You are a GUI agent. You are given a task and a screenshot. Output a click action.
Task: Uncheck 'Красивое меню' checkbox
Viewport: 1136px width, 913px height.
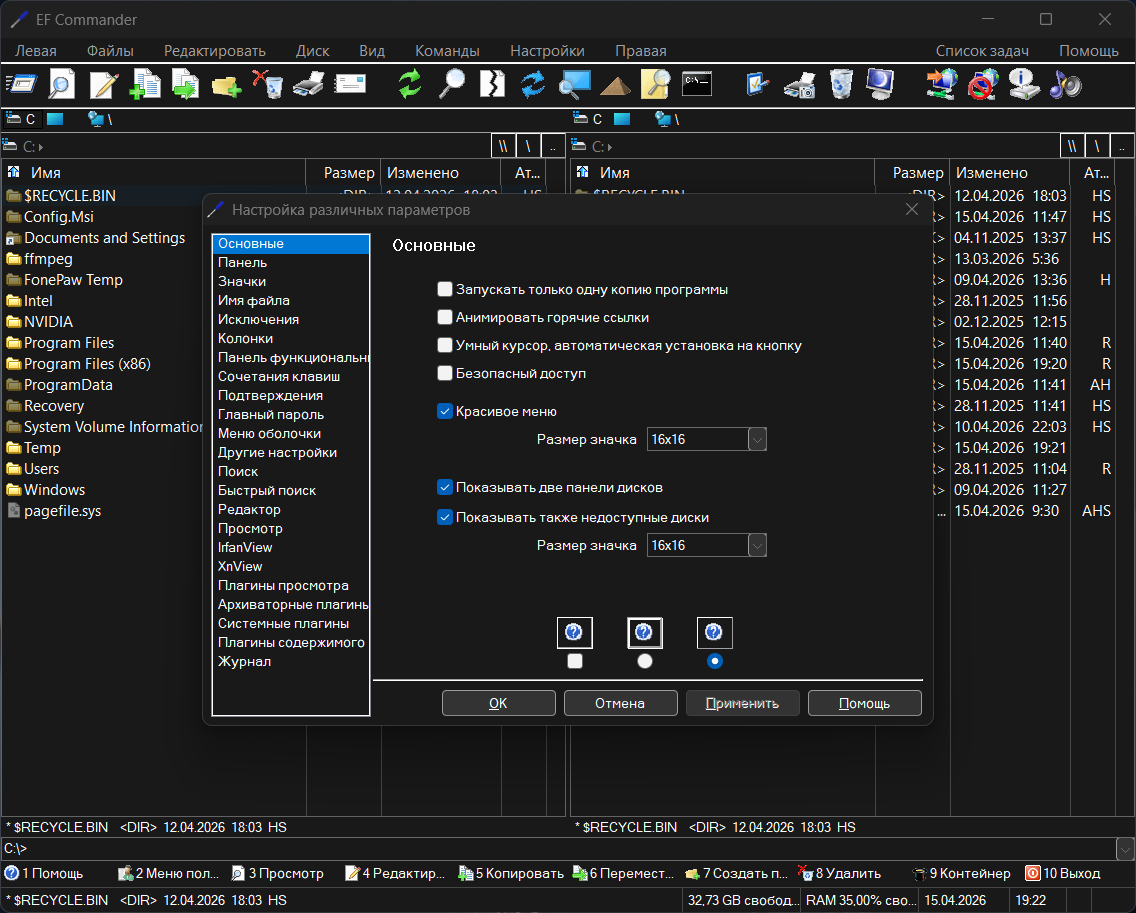(x=445, y=412)
